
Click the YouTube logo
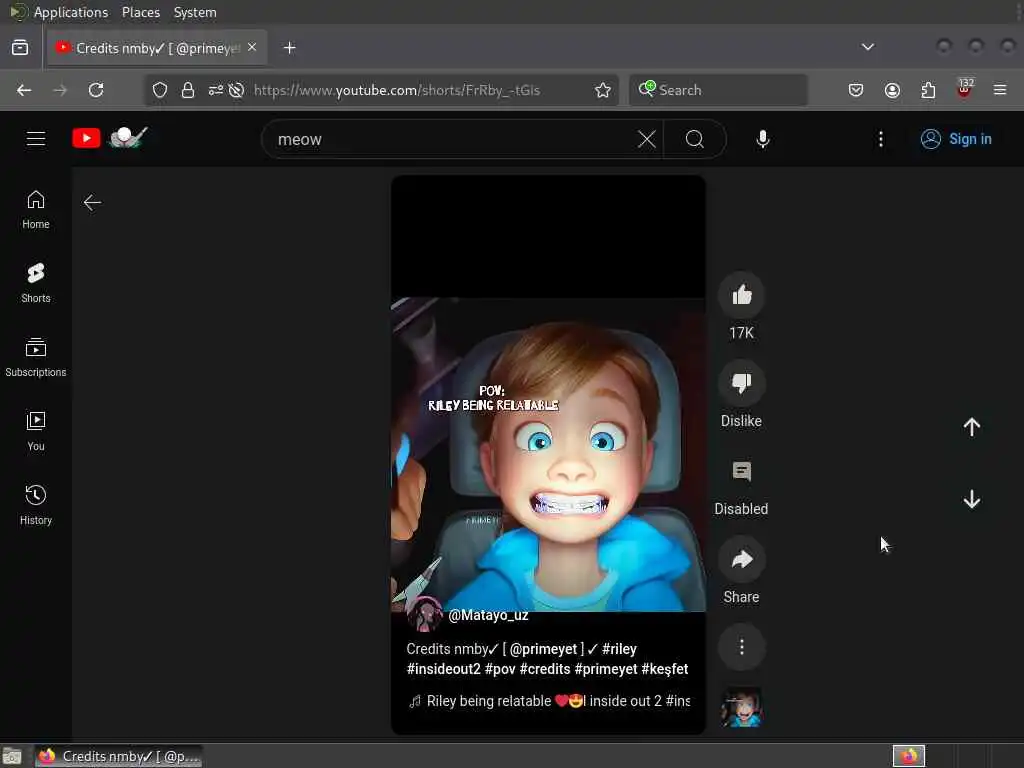pyautogui.click(x=110, y=138)
